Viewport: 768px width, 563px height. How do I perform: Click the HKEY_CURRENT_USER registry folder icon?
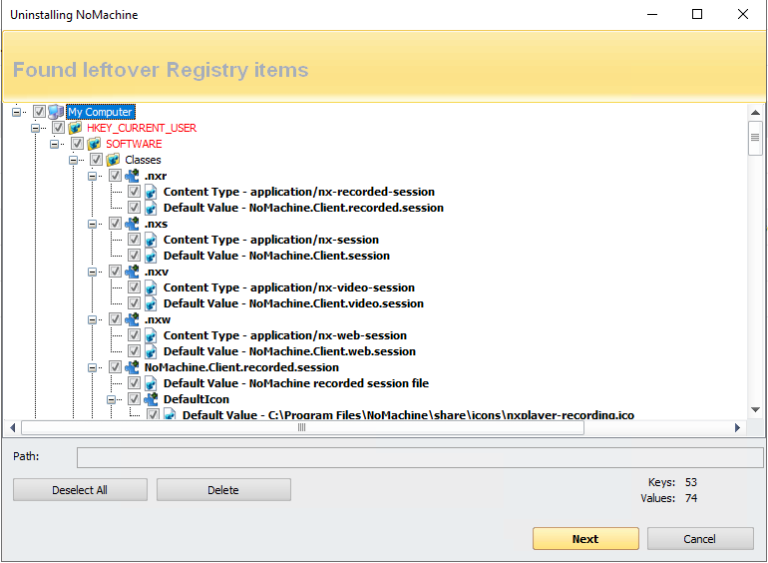click(75, 128)
